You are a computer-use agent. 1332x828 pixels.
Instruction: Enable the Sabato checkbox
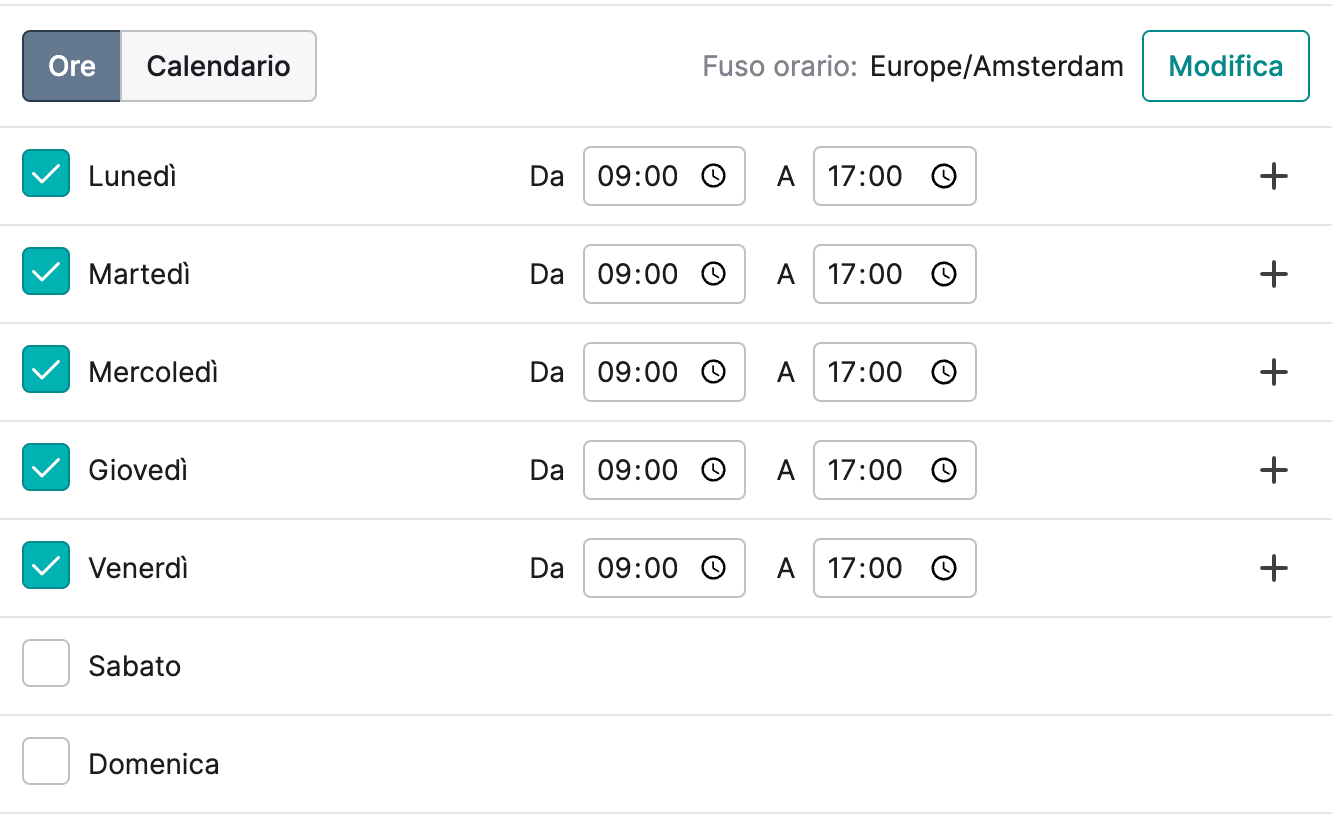(46, 663)
